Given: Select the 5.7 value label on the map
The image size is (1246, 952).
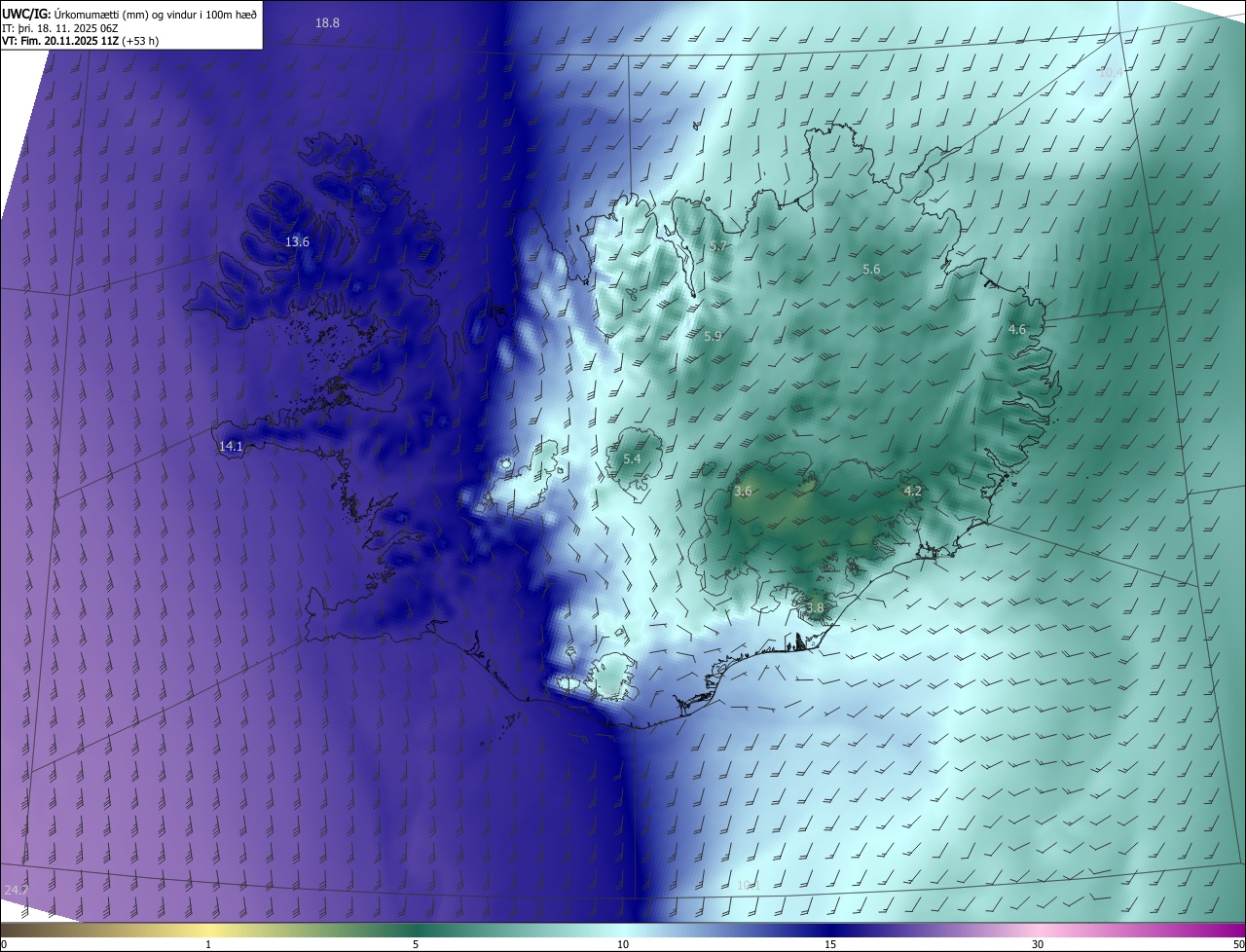Looking at the screenshot, I should coord(718,246).
